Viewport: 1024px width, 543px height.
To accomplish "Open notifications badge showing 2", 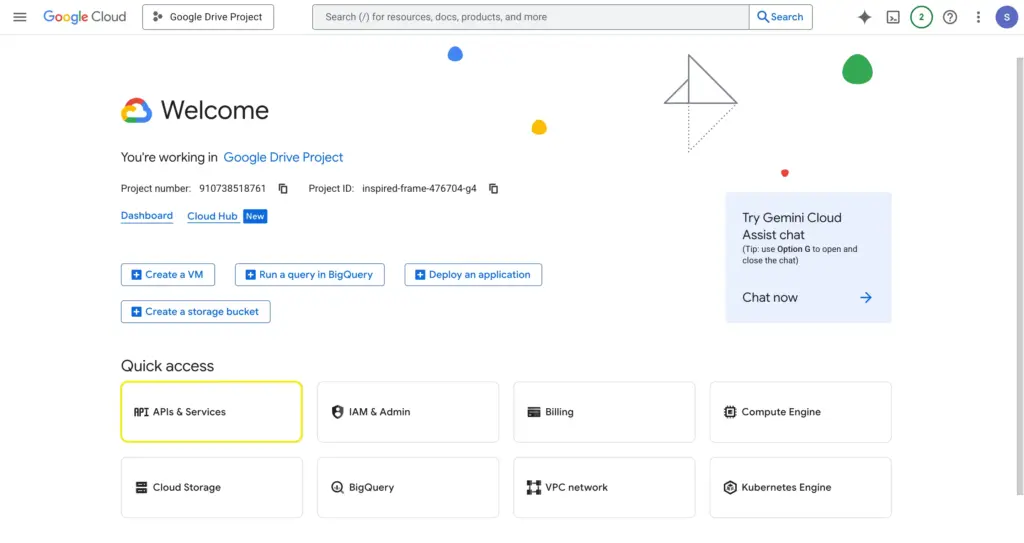I will coord(921,17).
